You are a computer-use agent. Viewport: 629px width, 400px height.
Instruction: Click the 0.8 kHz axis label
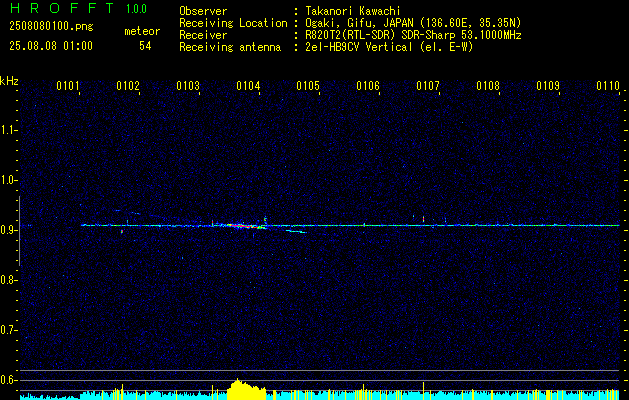click(8, 280)
